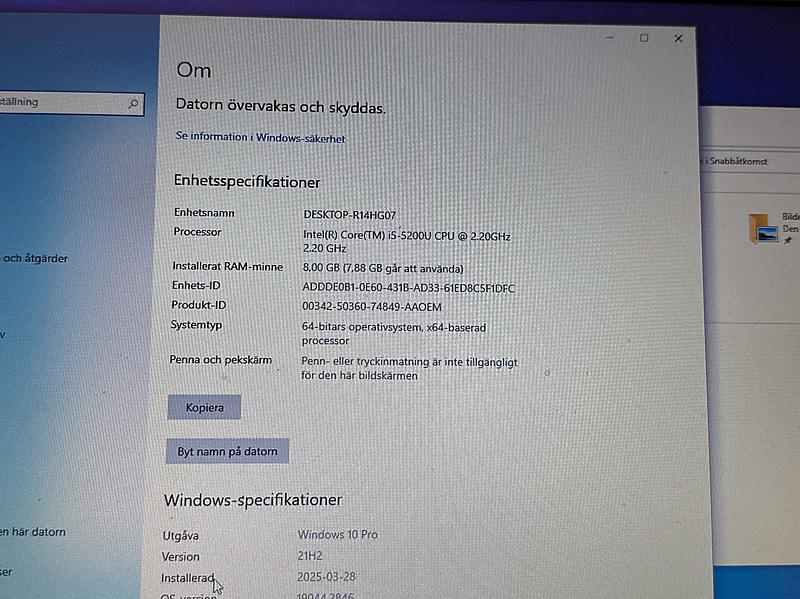The image size is (800, 599).
Task: Click the image preview on the Bilder folder
Action: click(x=768, y=233)
